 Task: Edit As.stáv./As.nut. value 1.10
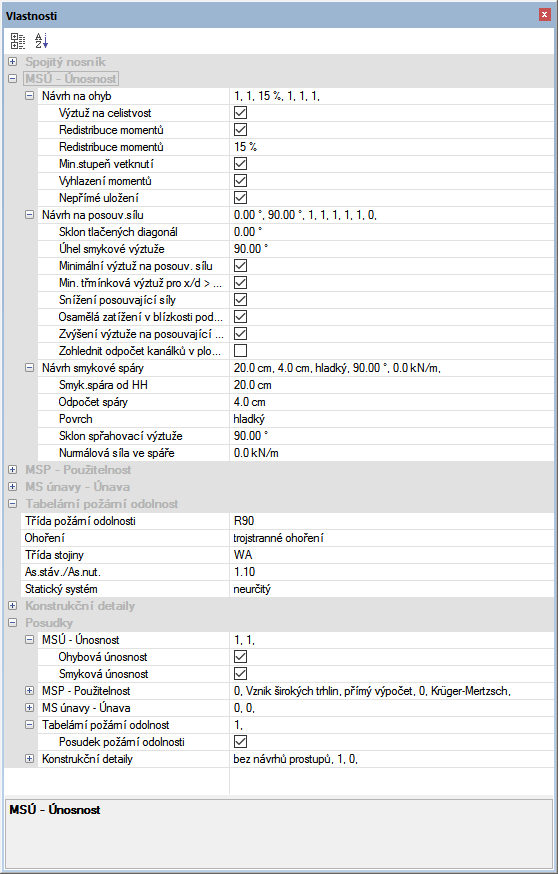click(391, 572)
